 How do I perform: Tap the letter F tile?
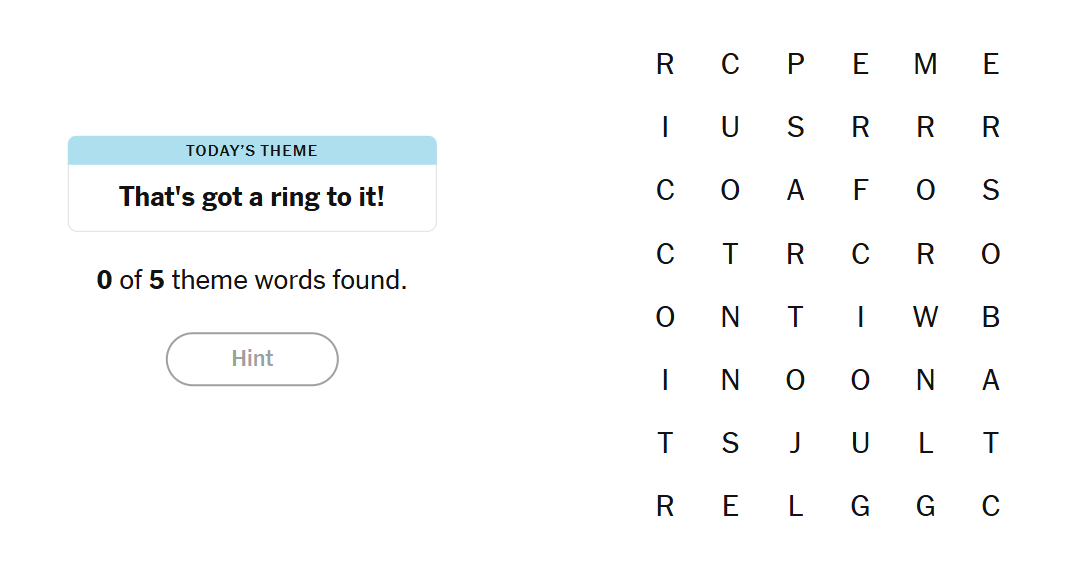[x=860, y=191]
